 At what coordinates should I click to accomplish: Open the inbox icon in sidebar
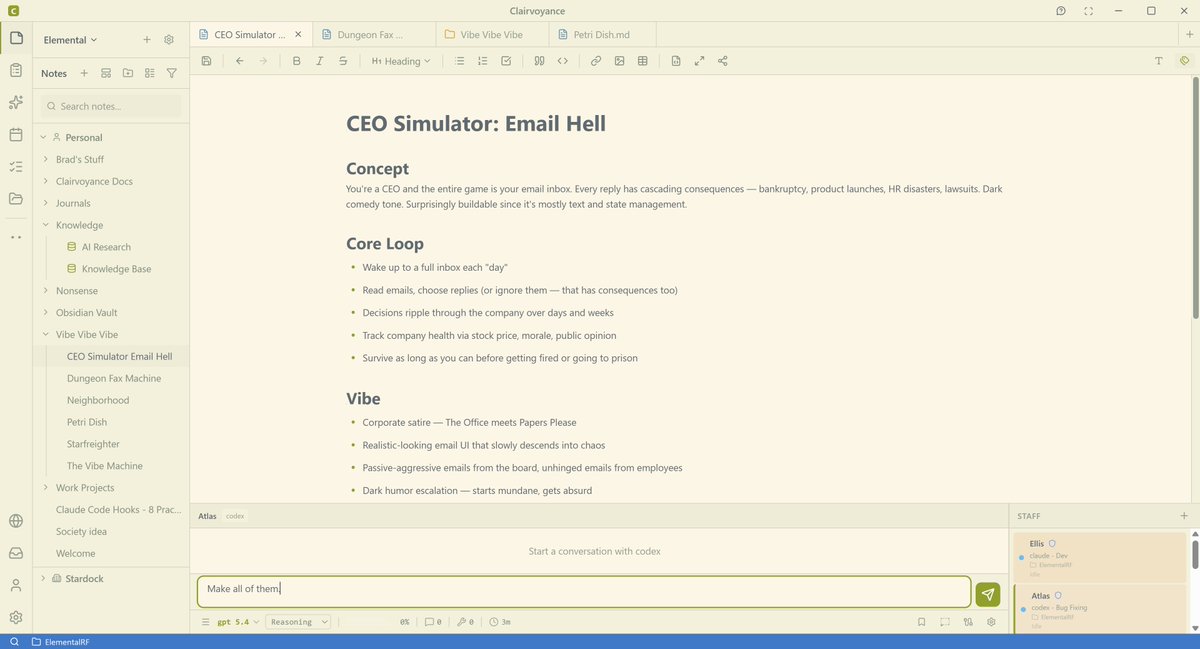coord(15,553)
